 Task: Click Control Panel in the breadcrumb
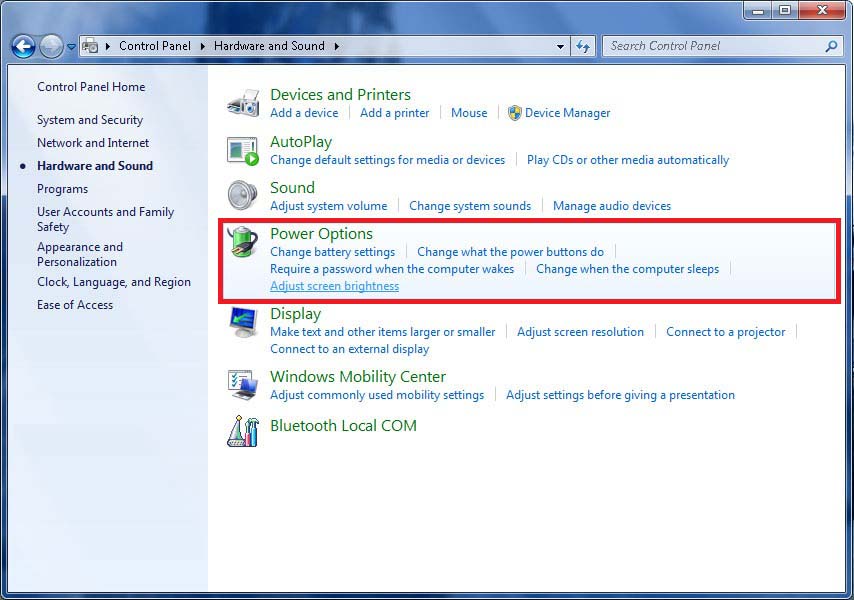tap(155, 46)
